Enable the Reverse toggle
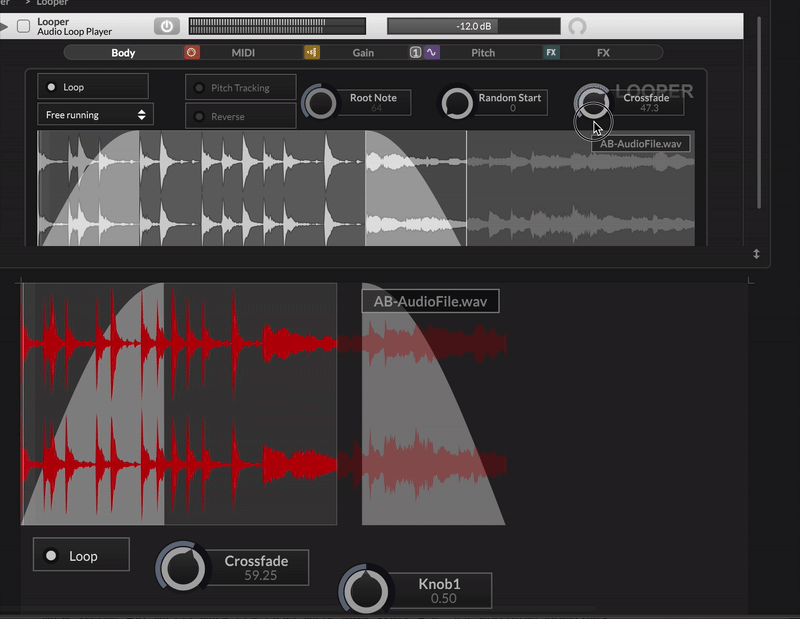 pos(239,116)
